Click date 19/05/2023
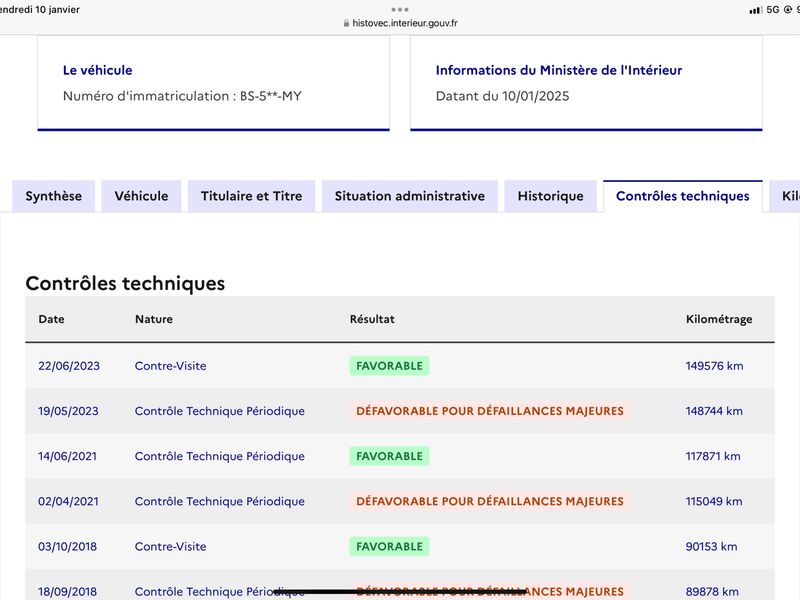800x600 pixels. tap(68, 411)
